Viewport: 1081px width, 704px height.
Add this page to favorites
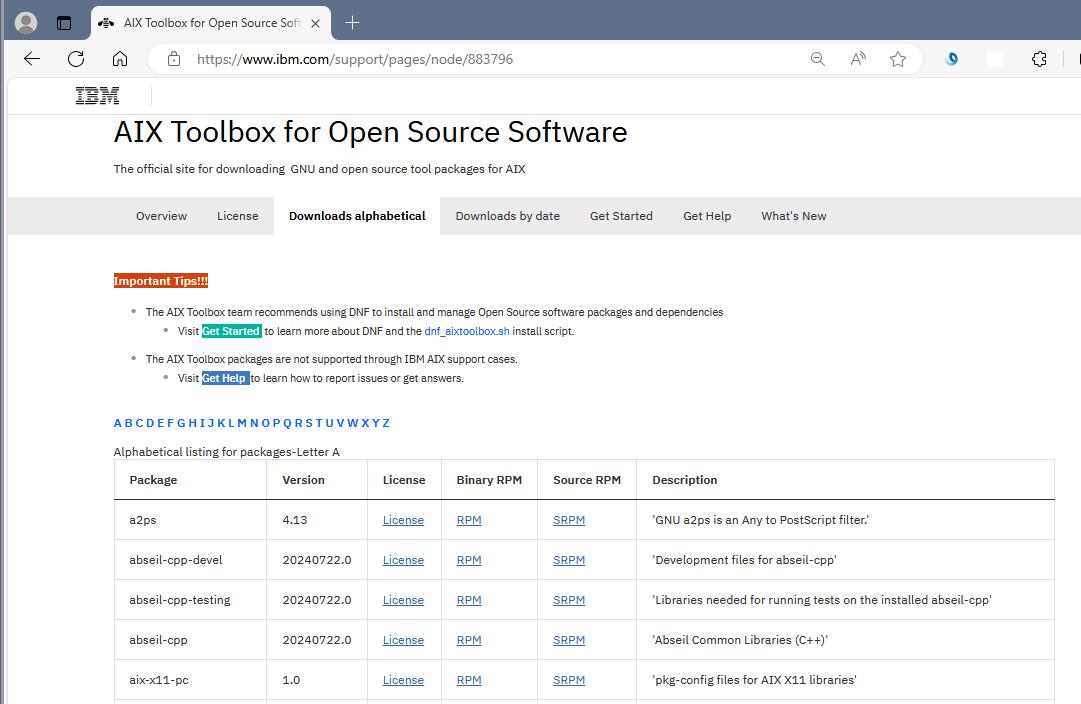tap(898, 59)
